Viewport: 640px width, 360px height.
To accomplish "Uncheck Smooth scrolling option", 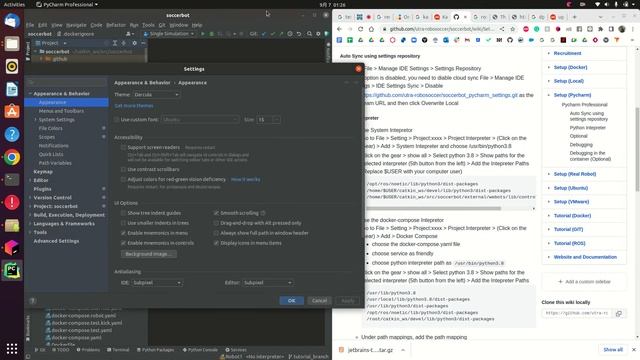I will click(x=216, y=213).
